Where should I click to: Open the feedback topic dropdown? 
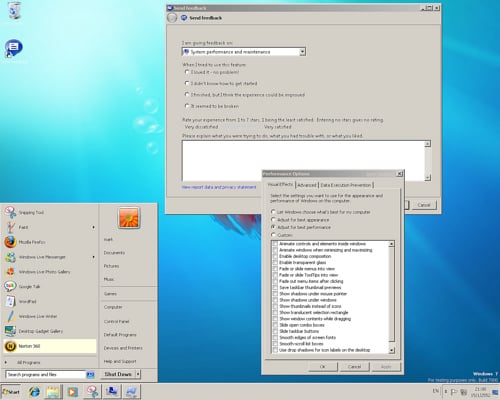click(302, 52)
